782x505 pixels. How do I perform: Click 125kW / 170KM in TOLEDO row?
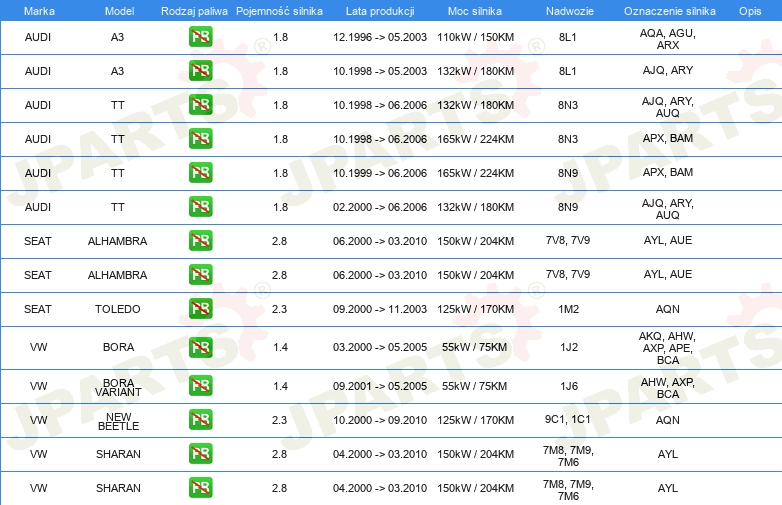475,309
